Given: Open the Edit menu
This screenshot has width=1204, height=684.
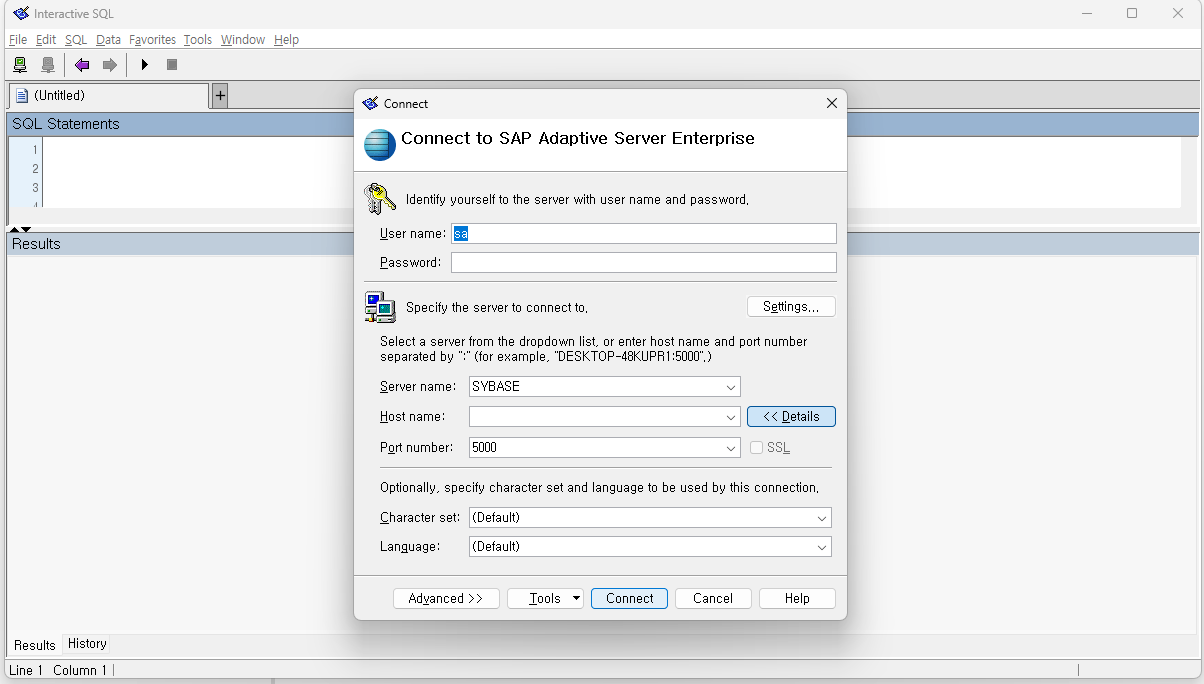Looking at the screenshot, I should click(46, 40).
